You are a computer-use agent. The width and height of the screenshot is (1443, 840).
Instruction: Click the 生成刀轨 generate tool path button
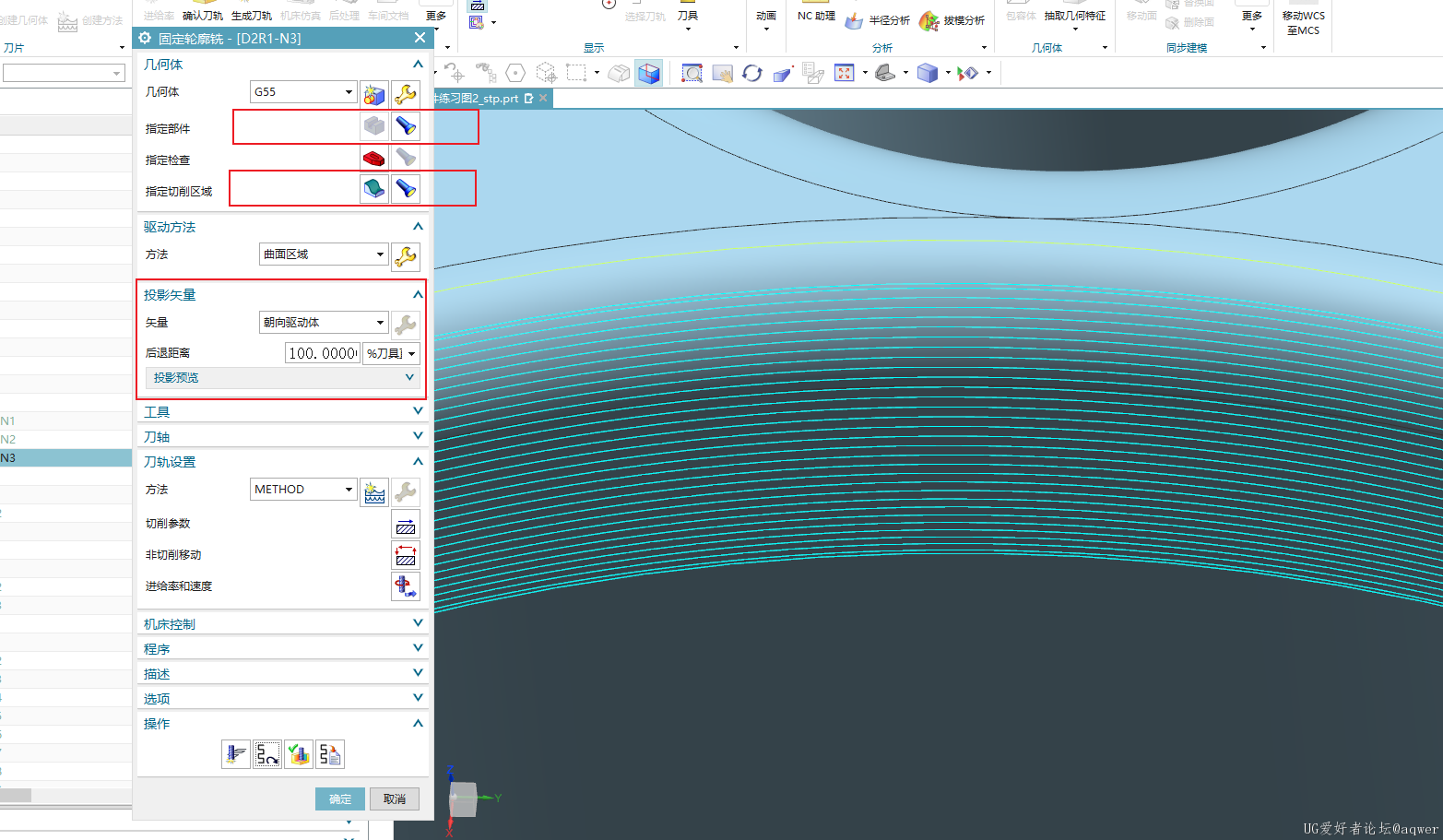(x=251, y=11)
